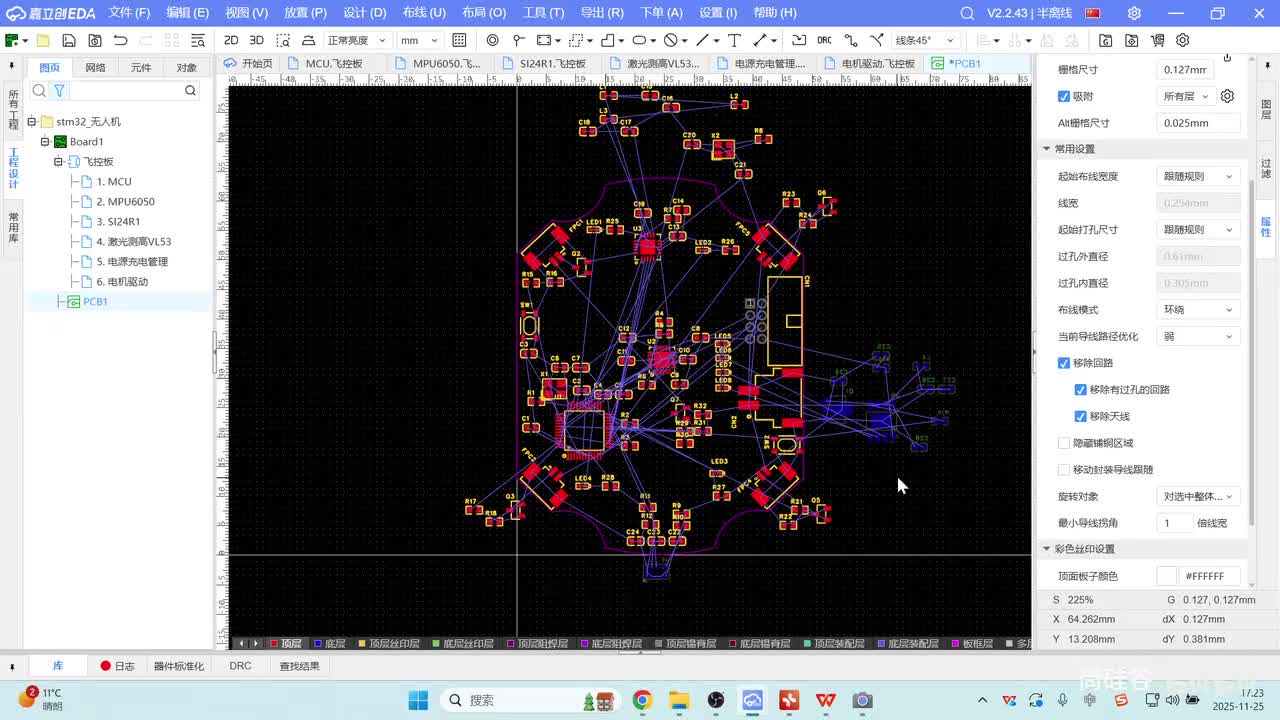Open the DRC bottom panel tab
The height and width of the screenshot is (720, 1280).
240,665
